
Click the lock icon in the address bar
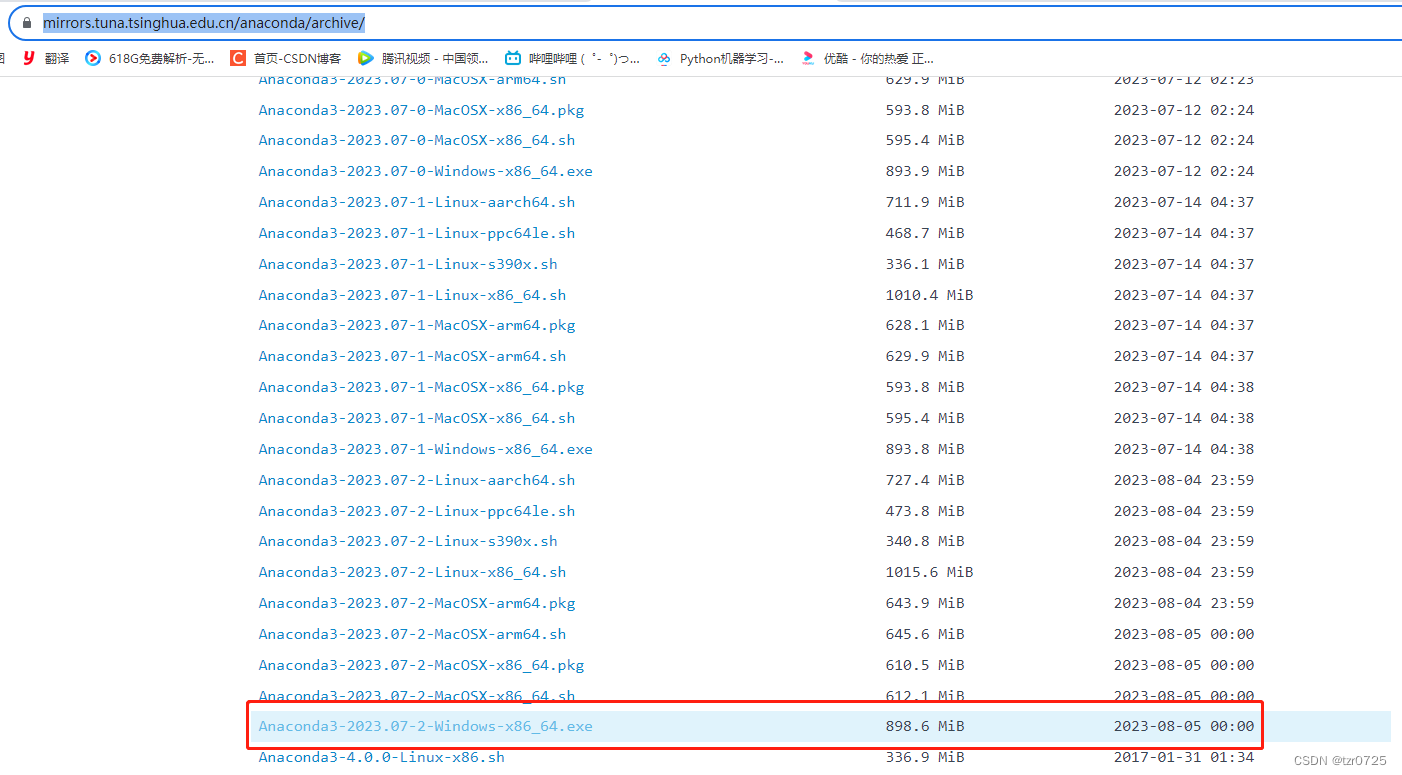pyautogui.click(x=27, y=22)
